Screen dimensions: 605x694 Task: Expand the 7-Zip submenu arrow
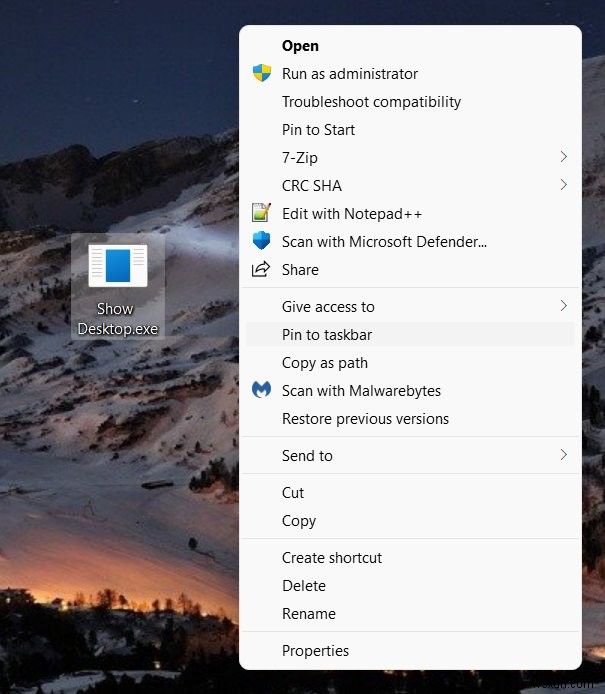pos(563,157)
